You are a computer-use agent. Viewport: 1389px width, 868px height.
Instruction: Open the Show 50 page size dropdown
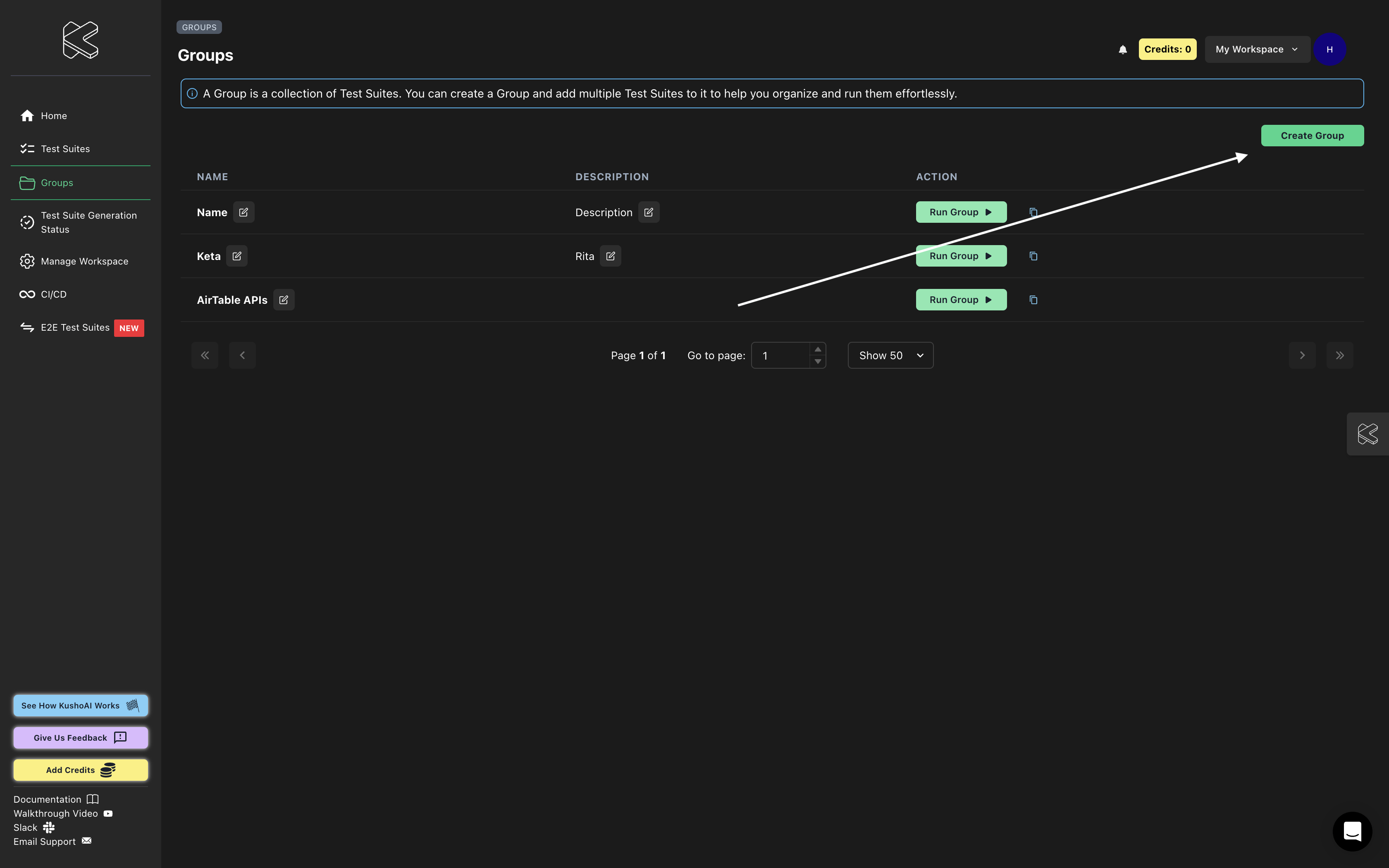click(x=890, y=355)
